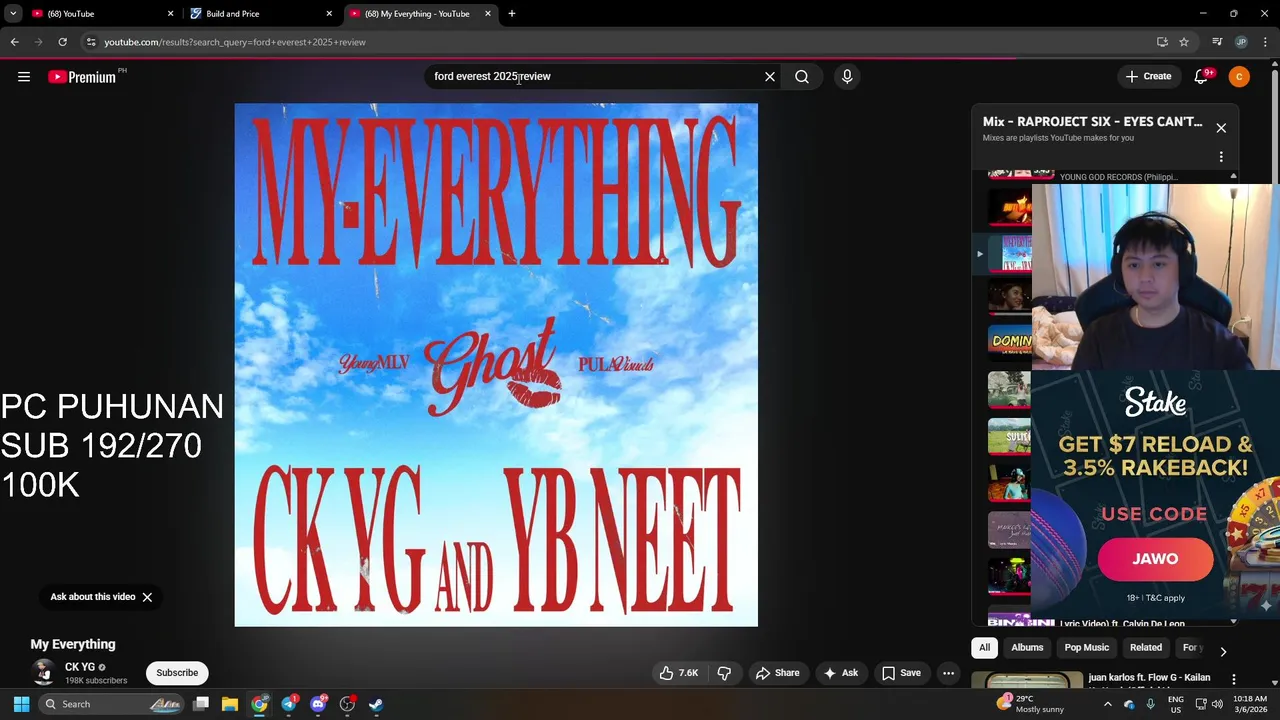Image resolution: width=1280 pixels, height=720 pixels.
Task: Open the Create menu
Action: [x=1148, y=77]
